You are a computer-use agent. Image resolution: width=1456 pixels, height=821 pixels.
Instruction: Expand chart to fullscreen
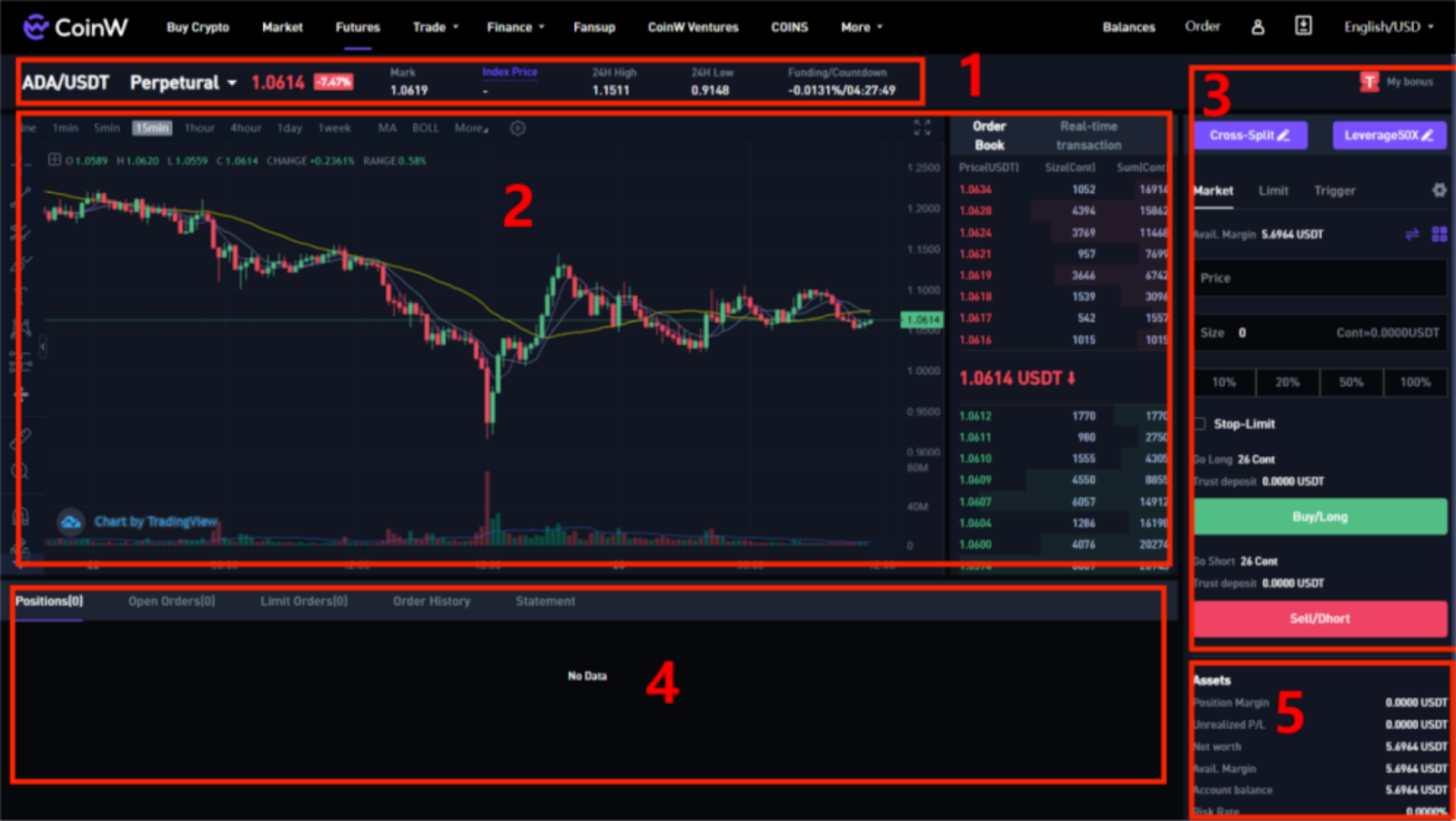[x=922, y=127]
